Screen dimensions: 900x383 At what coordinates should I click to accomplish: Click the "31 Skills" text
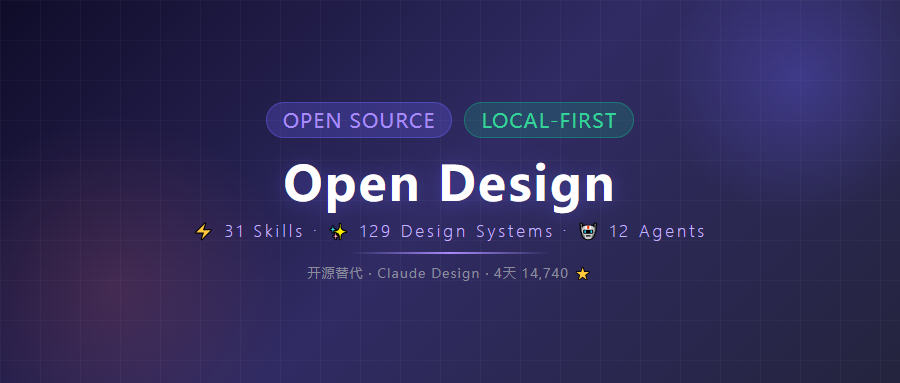[x=263, y=231]
